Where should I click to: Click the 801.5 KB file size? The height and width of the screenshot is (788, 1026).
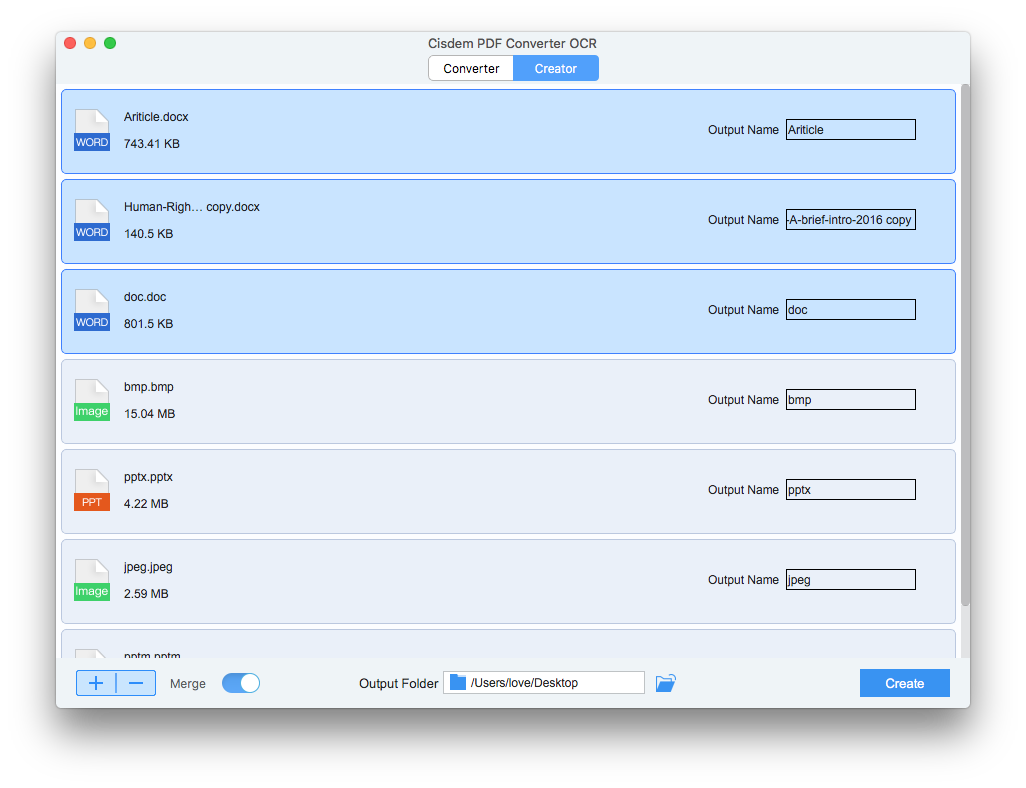149,324
